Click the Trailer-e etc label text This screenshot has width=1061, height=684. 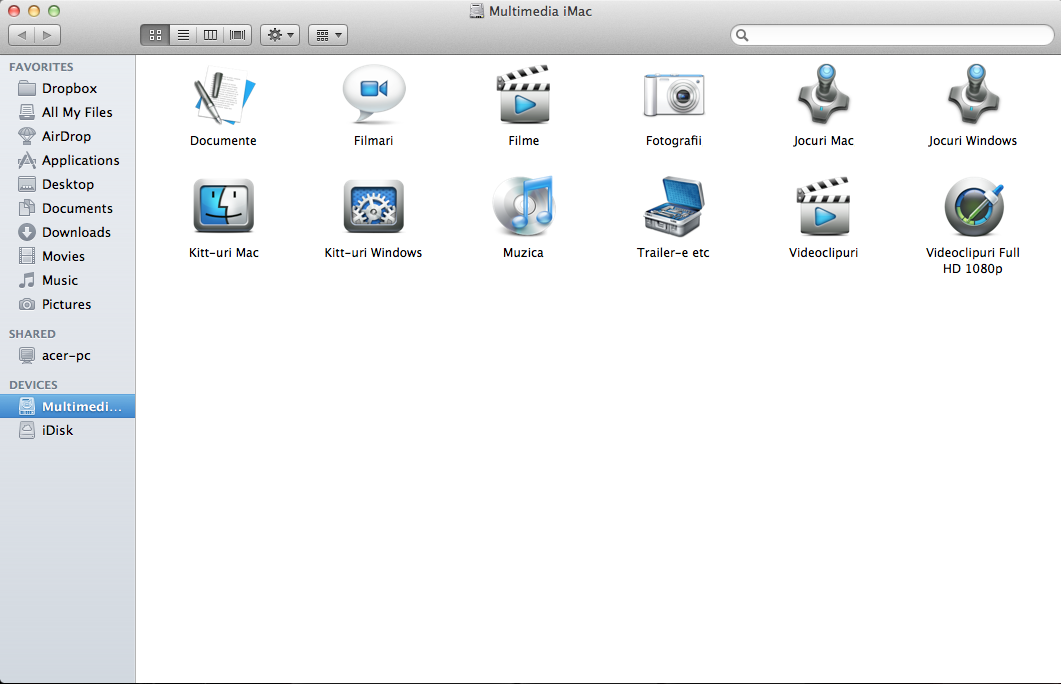(673, 253)
